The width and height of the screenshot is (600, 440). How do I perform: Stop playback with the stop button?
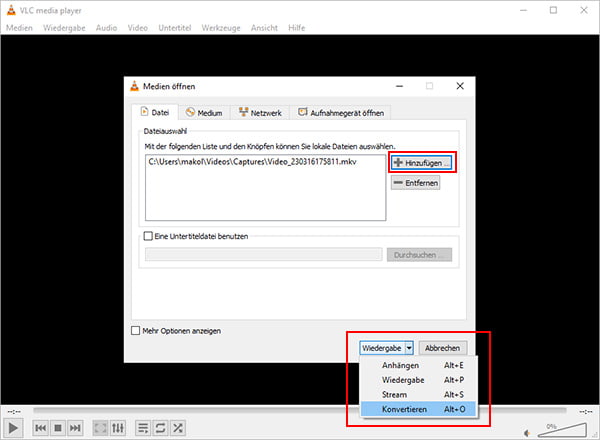point(58,428)
